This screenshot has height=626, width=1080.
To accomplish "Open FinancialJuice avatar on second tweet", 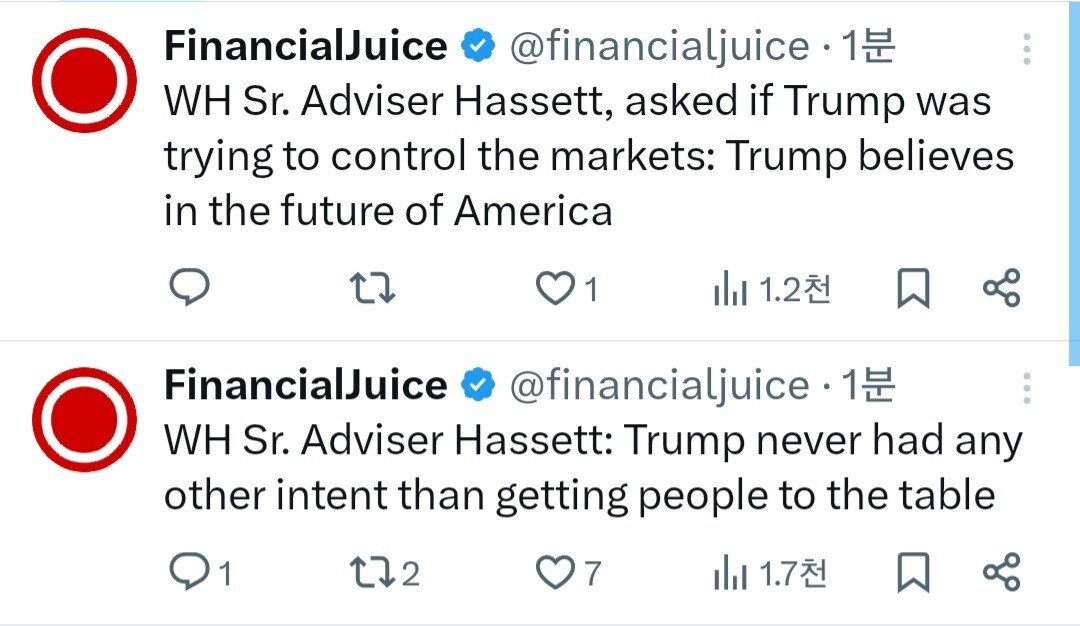I will [x=84, y=419].
